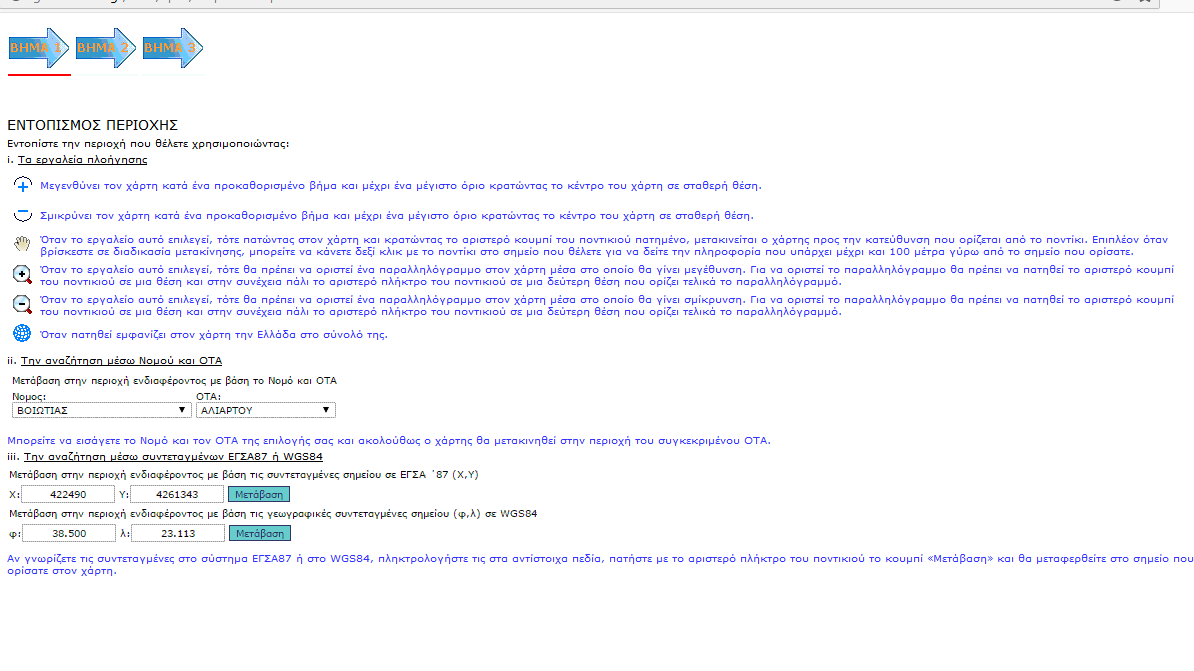The width and height of the screenshot is (1194, 671).
Task: Click text 'Αν γνωρίζετε τις συντεταγμένες στο σύστημα ΕΓΣΑ87'
Action: point(600,564)
